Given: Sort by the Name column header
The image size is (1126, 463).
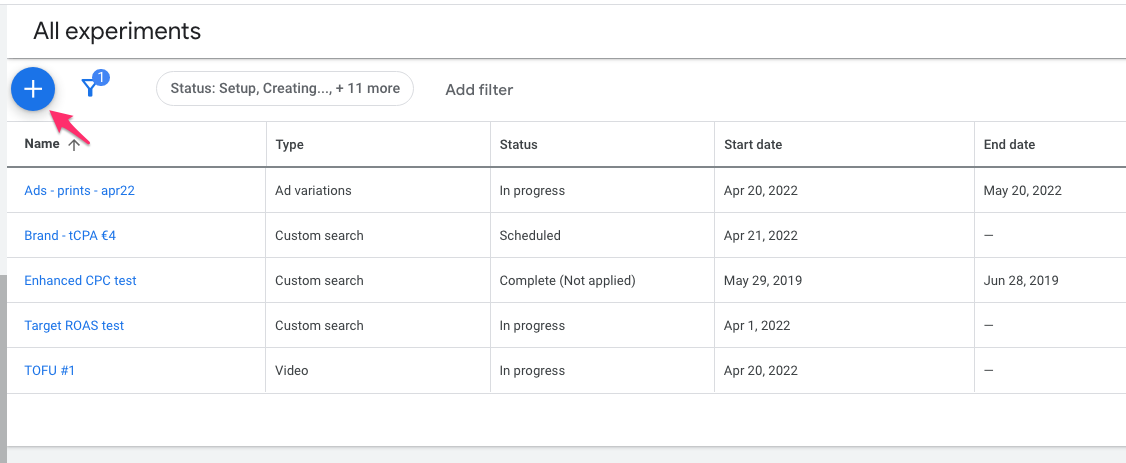Looking at the screenshot, I should click(x=42, y=144).
